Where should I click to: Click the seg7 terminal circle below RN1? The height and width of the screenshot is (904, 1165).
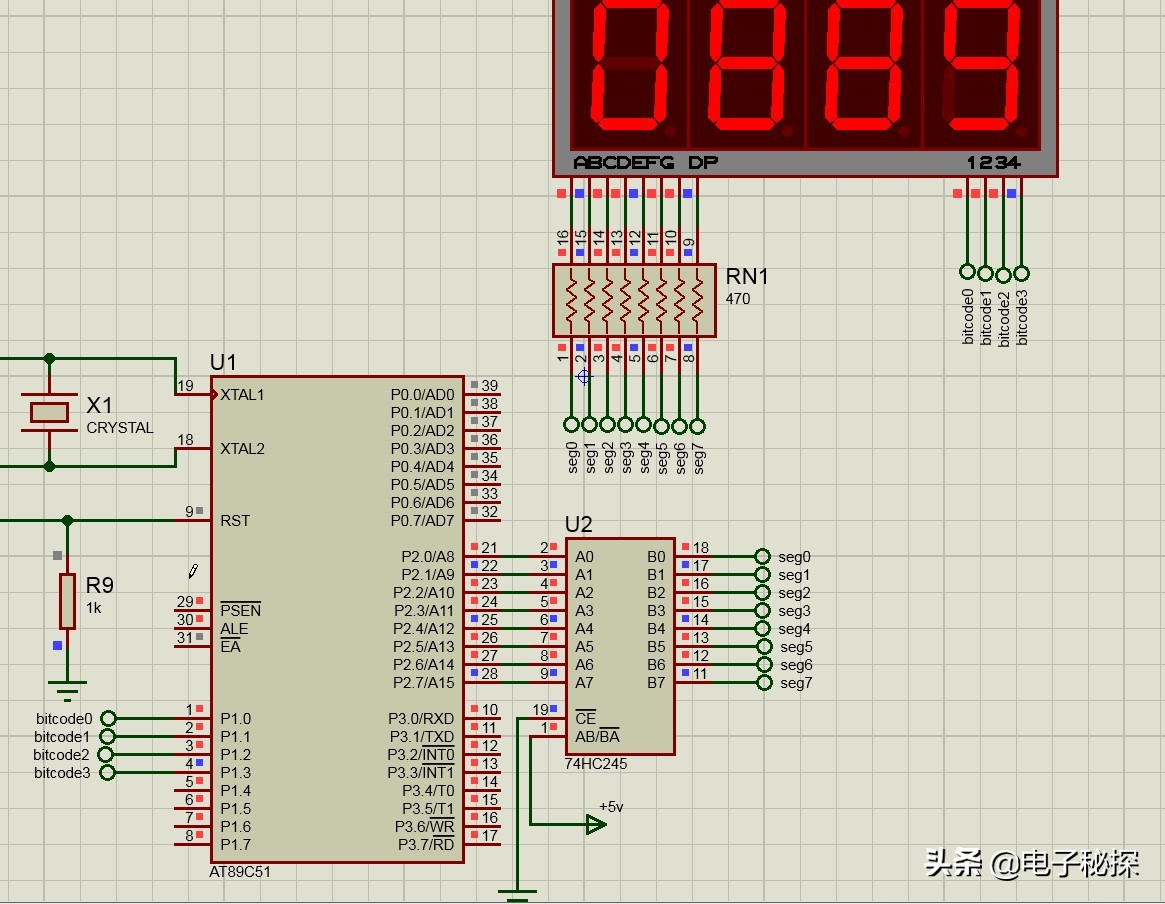(x=697, y=424)
